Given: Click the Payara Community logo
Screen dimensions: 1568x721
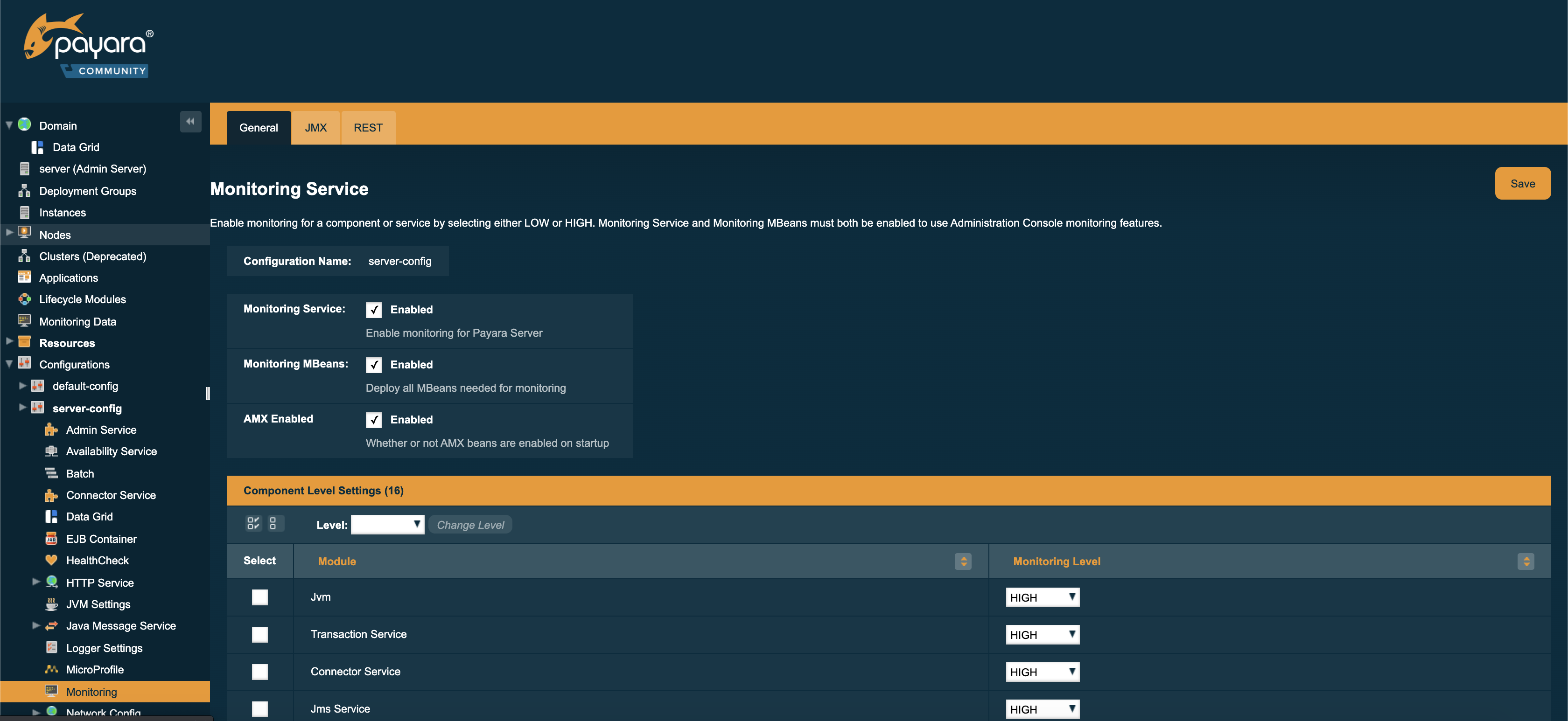Looking at the screenshot, I should pyautogui.click(x=89, y=46).
